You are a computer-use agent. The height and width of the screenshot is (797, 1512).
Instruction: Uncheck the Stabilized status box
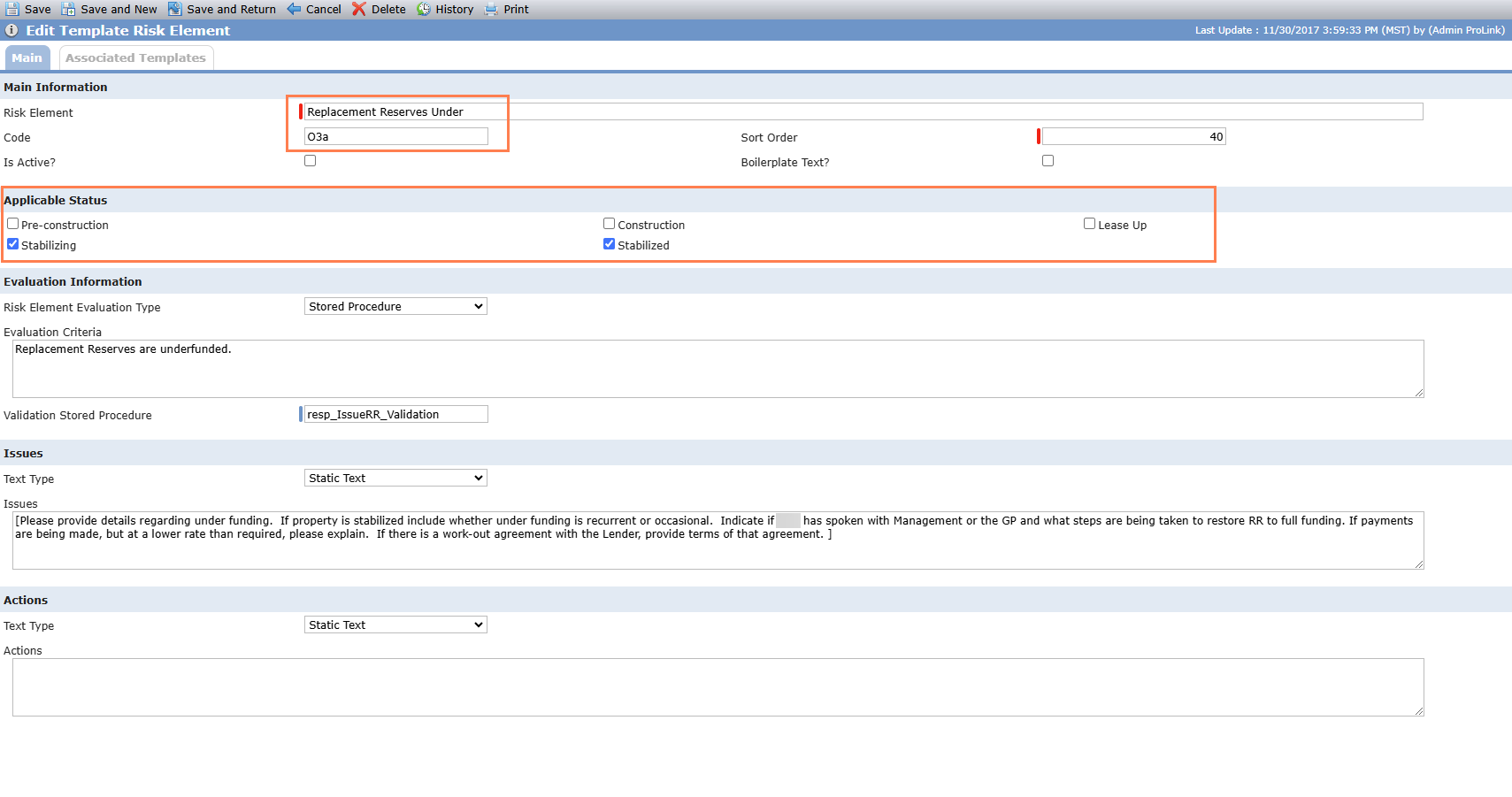[609, 244]
